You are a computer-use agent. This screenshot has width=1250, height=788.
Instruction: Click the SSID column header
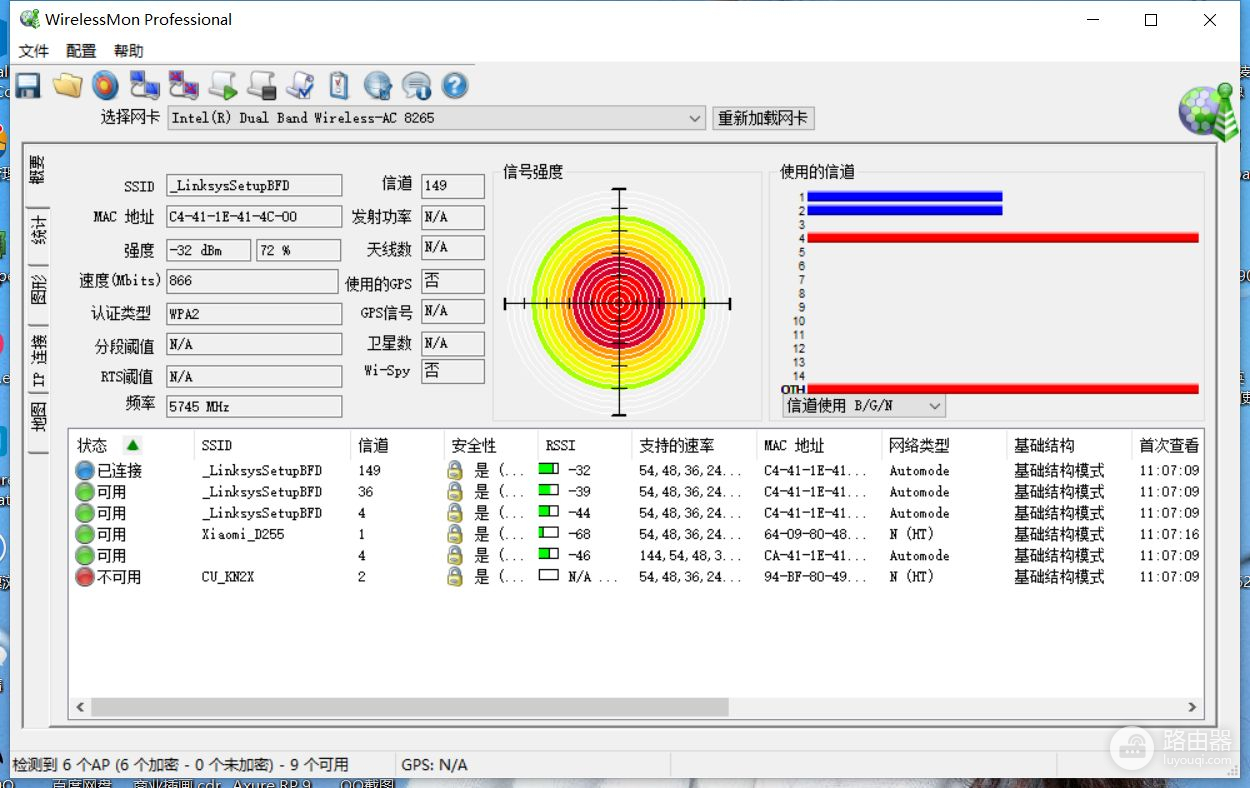coord(217,445)
